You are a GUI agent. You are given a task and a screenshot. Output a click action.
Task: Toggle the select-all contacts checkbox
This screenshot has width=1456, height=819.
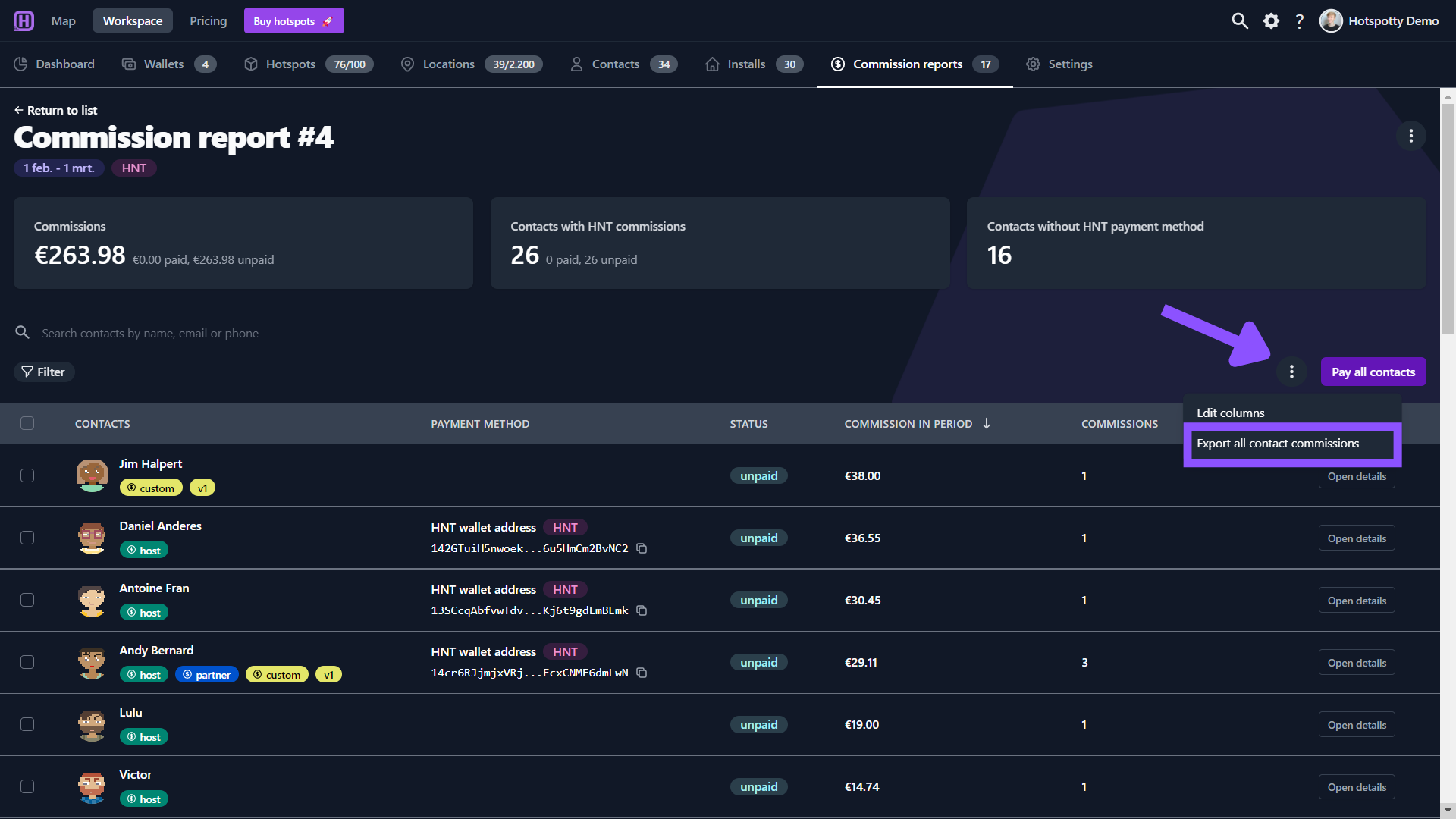(x=27, y=423)
